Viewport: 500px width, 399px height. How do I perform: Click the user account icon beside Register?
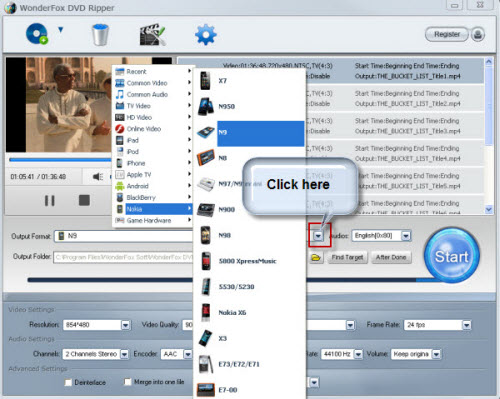pyautogui.click(x=478, y=34)
